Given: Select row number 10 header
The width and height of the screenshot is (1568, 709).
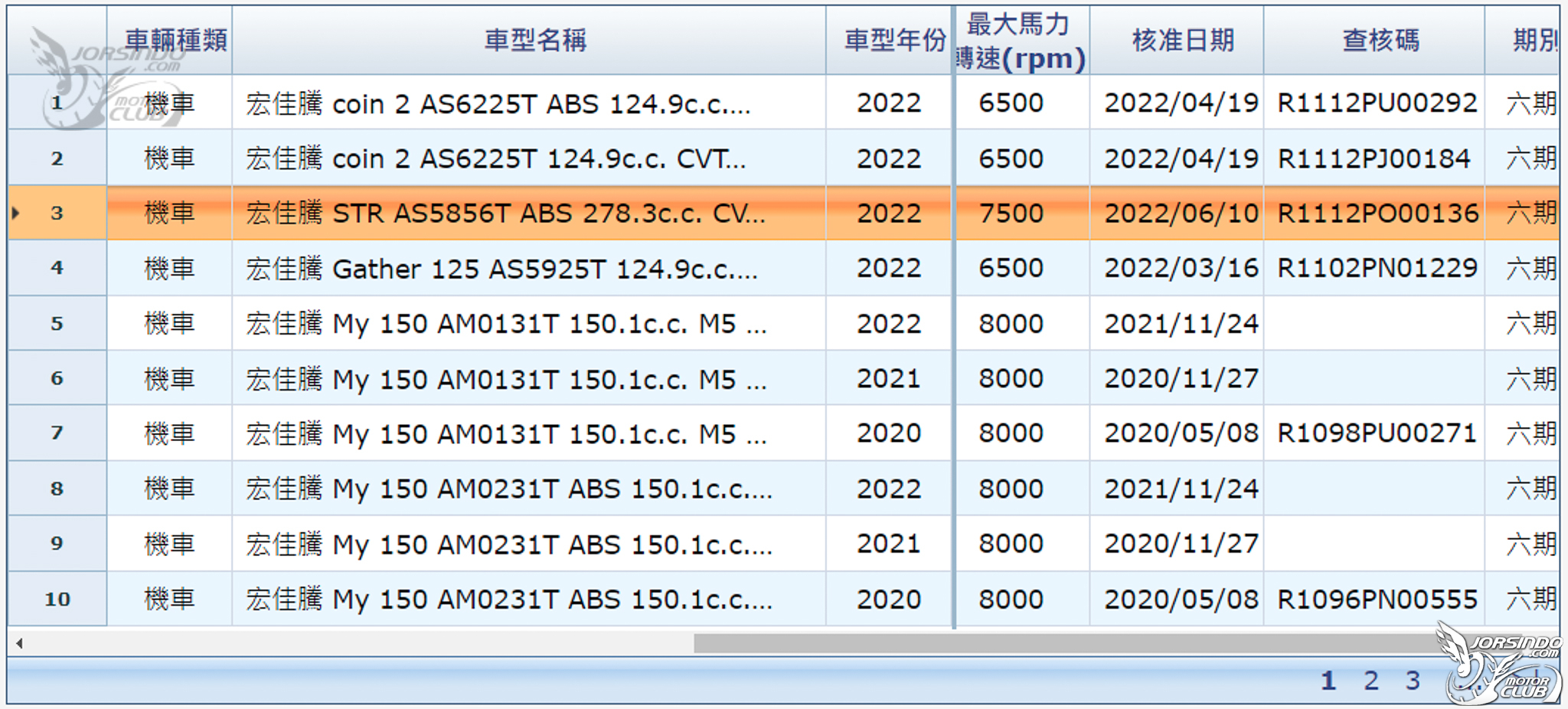Looking at the screenshot, I should 57,599.
